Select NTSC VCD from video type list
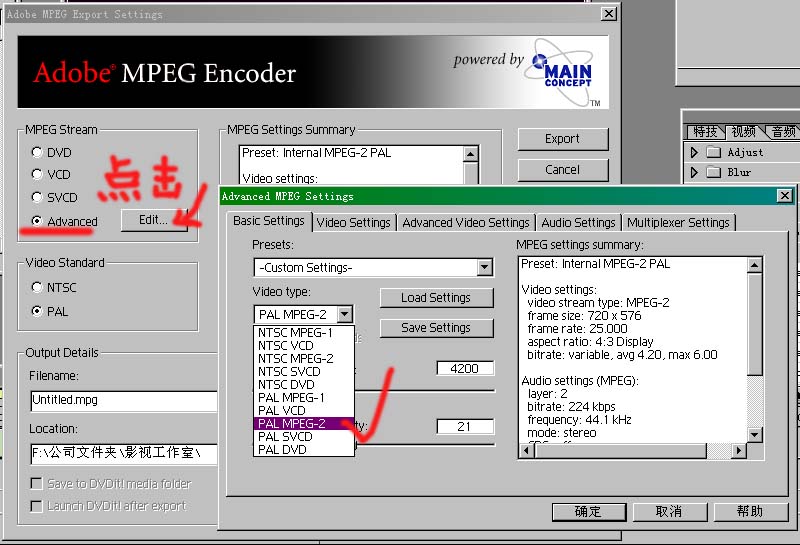 [x=303, y=345]
